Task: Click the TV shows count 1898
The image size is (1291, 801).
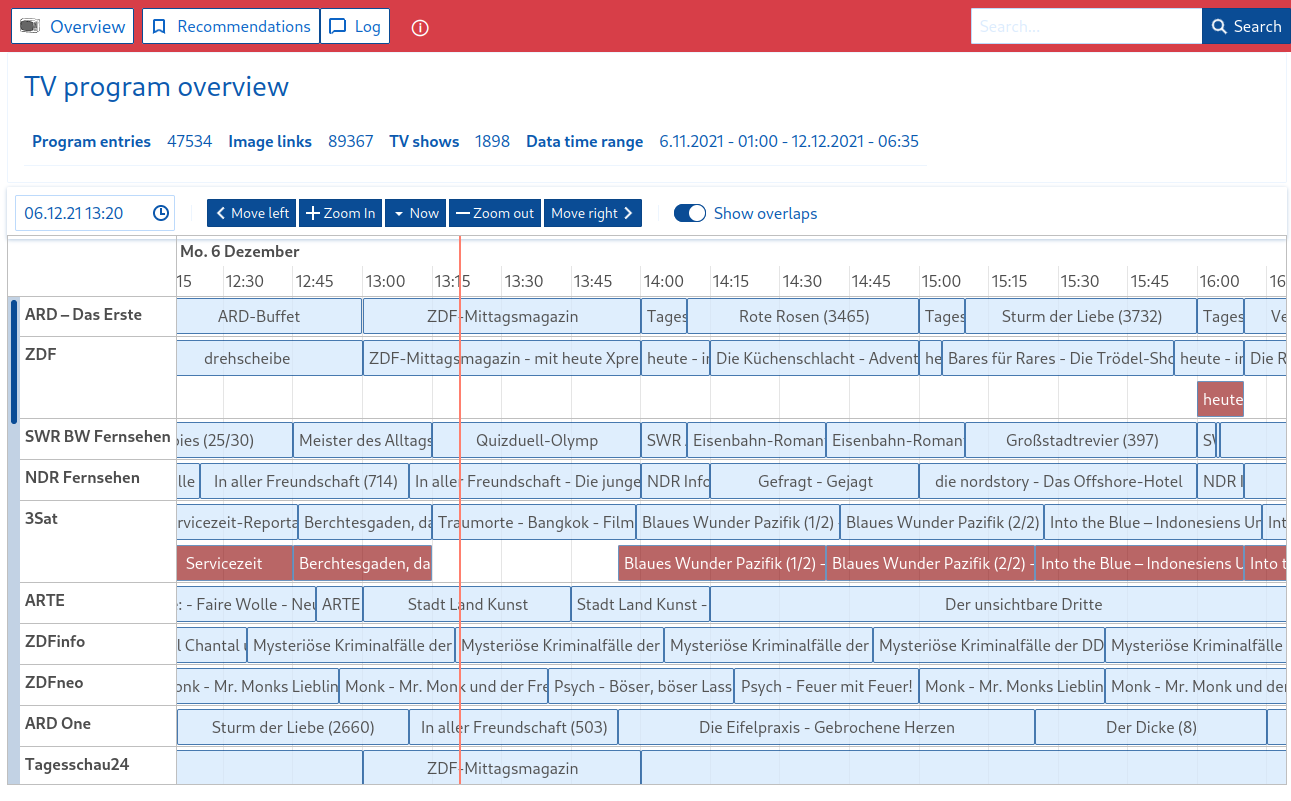Action: 492,141
